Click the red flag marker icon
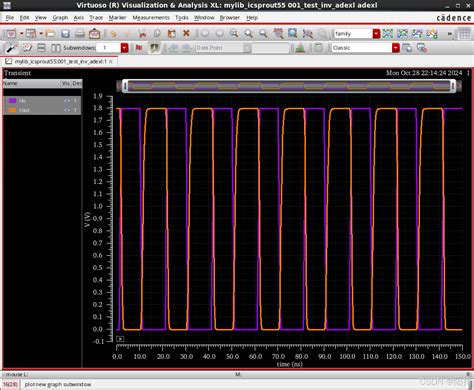 pyautogui.click(x=139, y=48)
